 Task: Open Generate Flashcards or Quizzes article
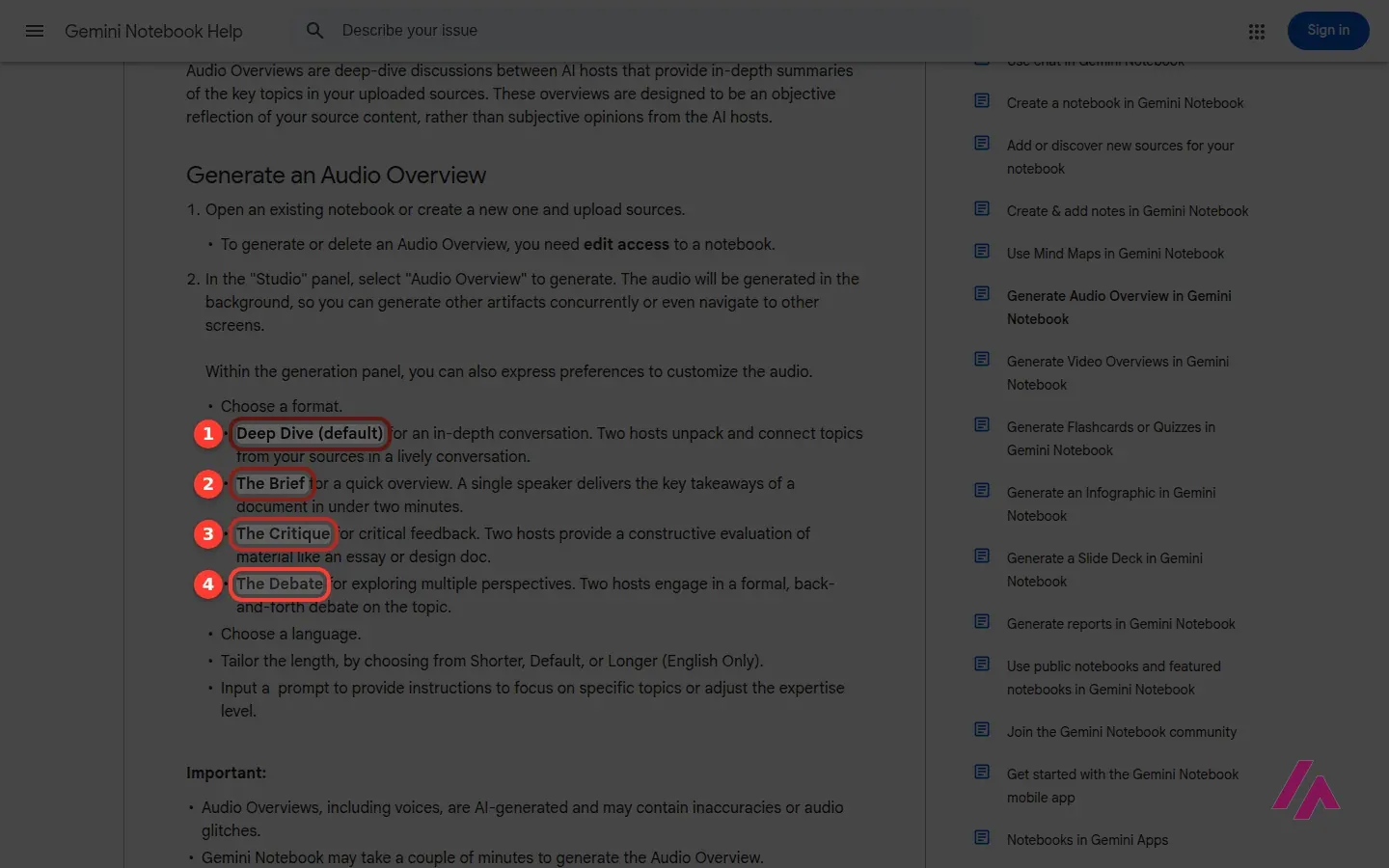(x=1111, y=439)
